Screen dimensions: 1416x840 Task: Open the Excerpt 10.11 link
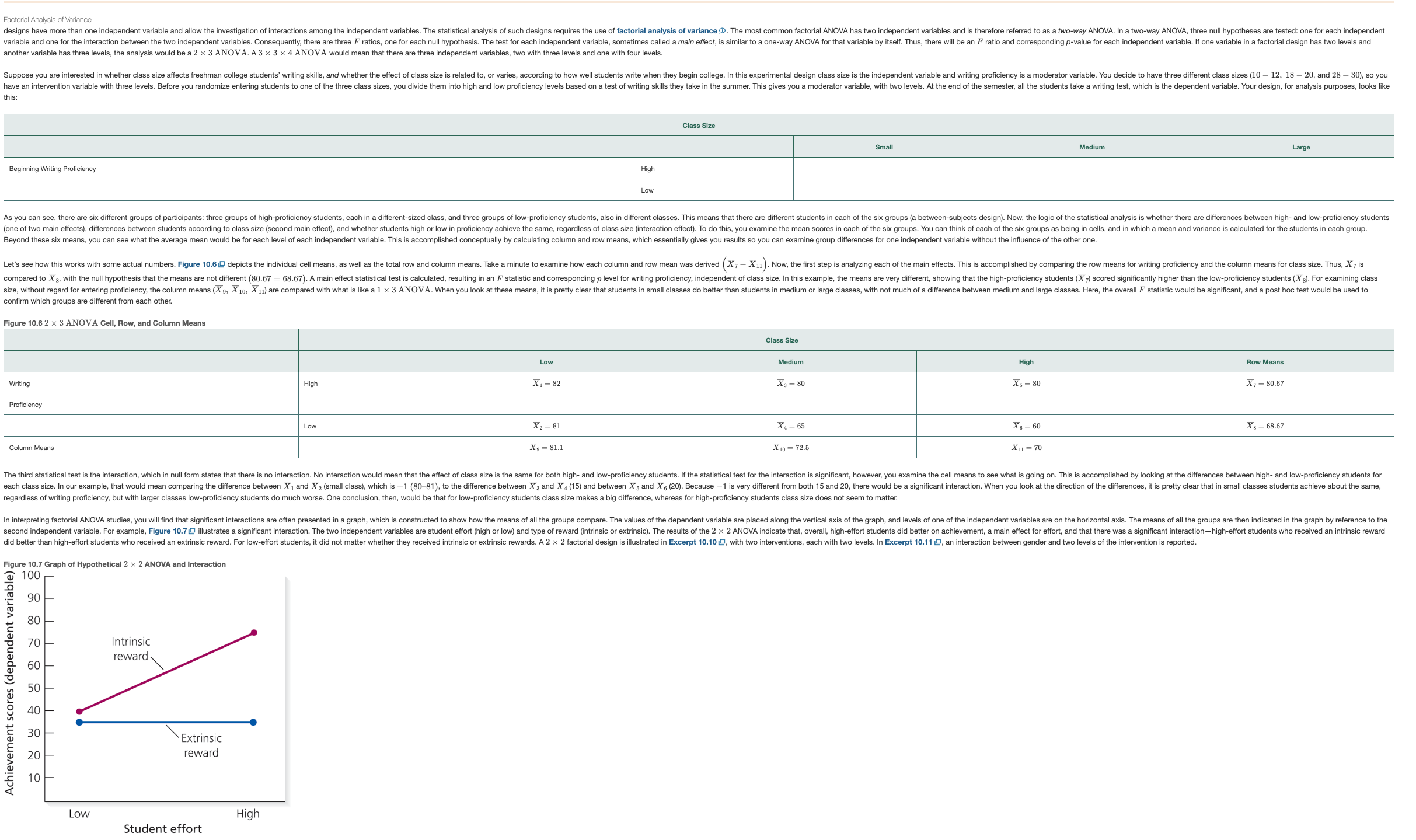(x=908, y=542)
